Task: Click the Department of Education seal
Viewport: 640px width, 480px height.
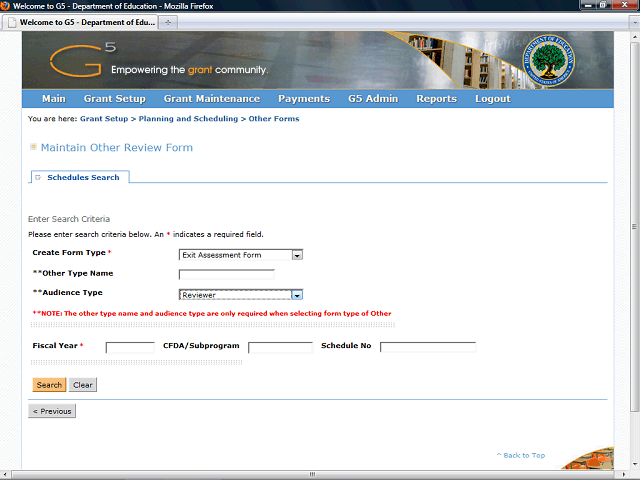Action: pos(549,60)
